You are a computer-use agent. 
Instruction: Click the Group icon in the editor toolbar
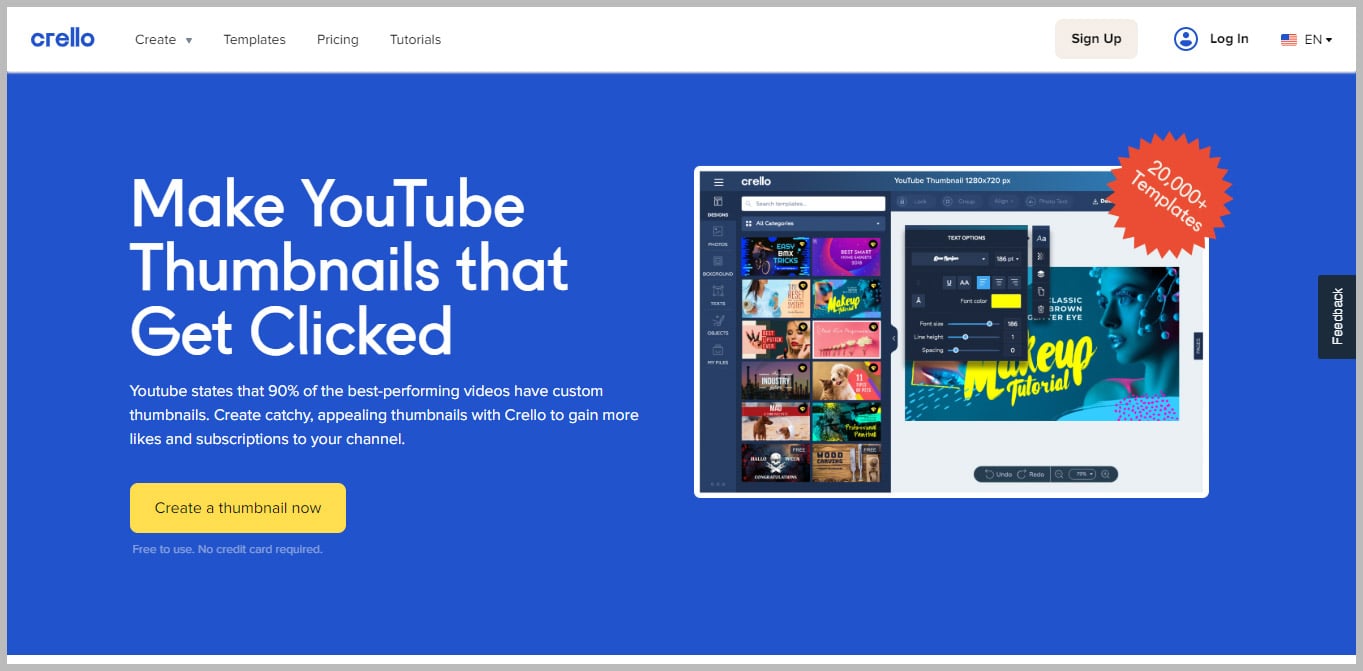[947, 202]
